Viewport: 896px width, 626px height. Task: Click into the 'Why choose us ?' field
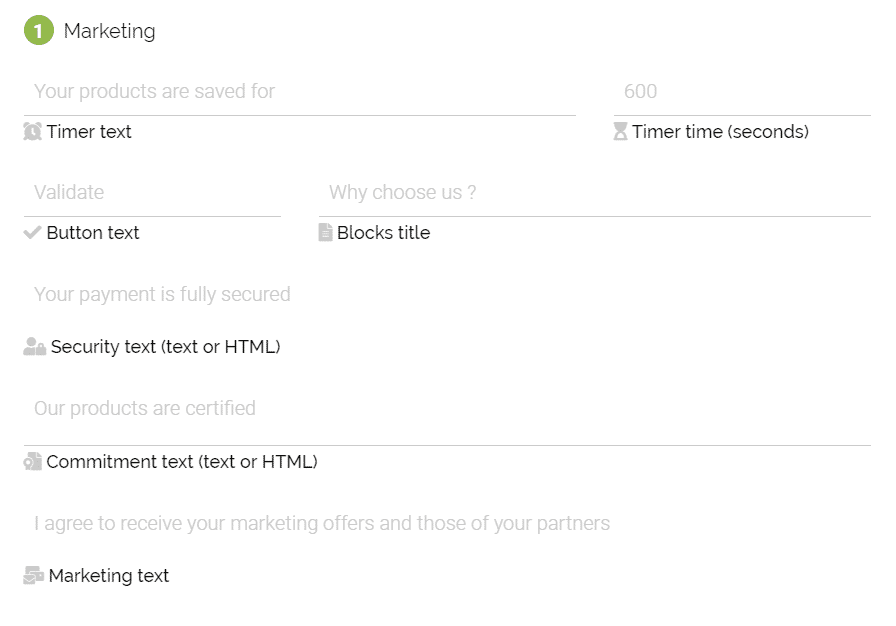coord(594,192)
